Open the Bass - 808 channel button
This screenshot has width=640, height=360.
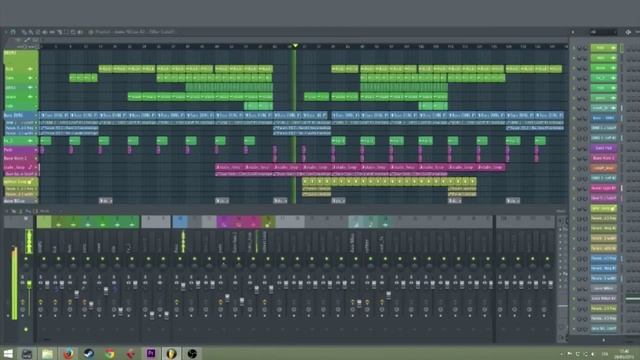coord(604,118)
